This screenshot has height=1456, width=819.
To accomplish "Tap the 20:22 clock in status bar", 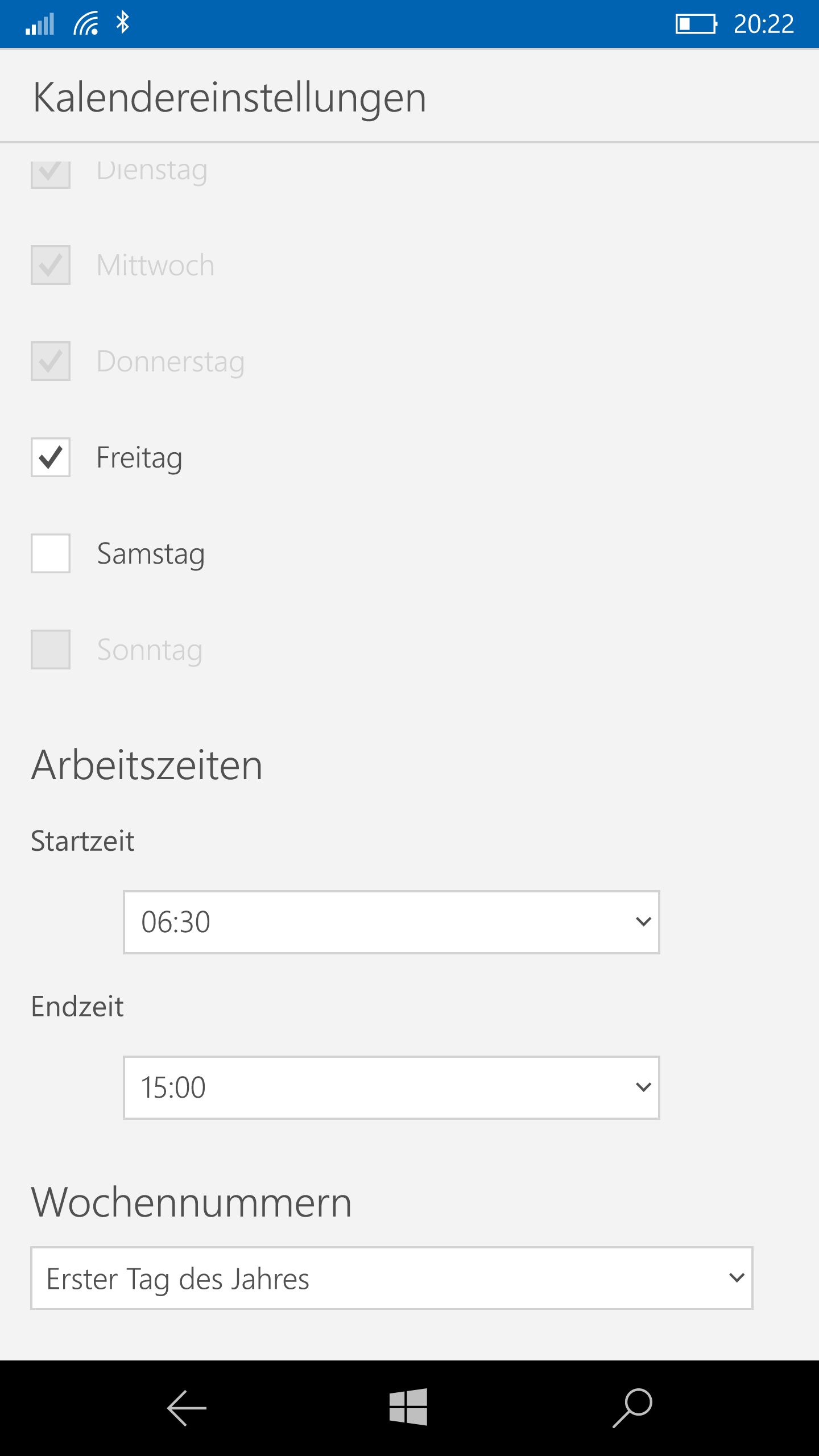I will click(x=763, y=24).
